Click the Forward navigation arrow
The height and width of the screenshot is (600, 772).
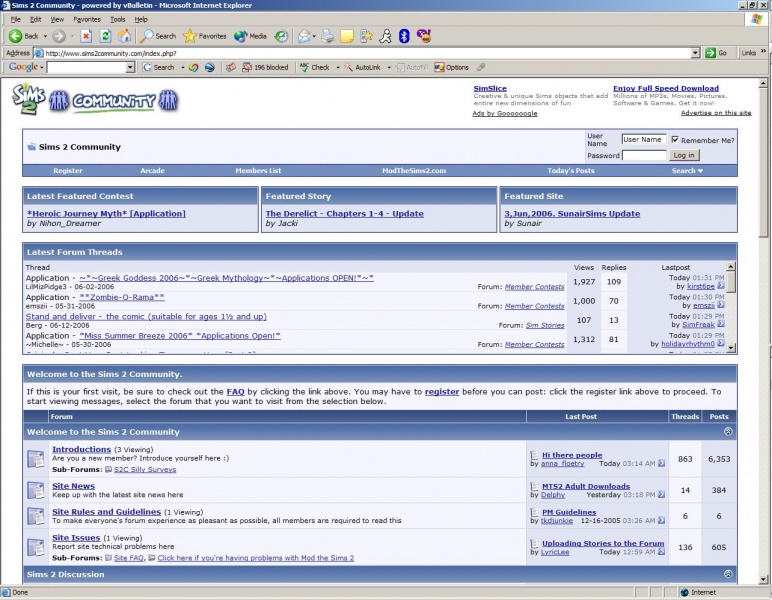59,36
